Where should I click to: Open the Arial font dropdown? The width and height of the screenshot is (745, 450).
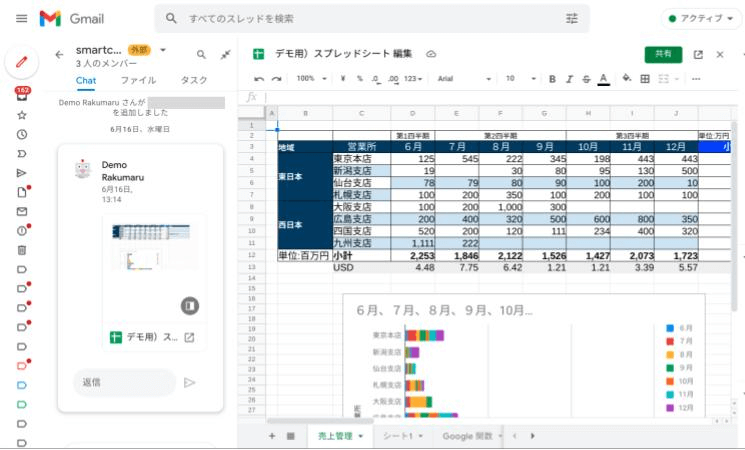(464, 79)
